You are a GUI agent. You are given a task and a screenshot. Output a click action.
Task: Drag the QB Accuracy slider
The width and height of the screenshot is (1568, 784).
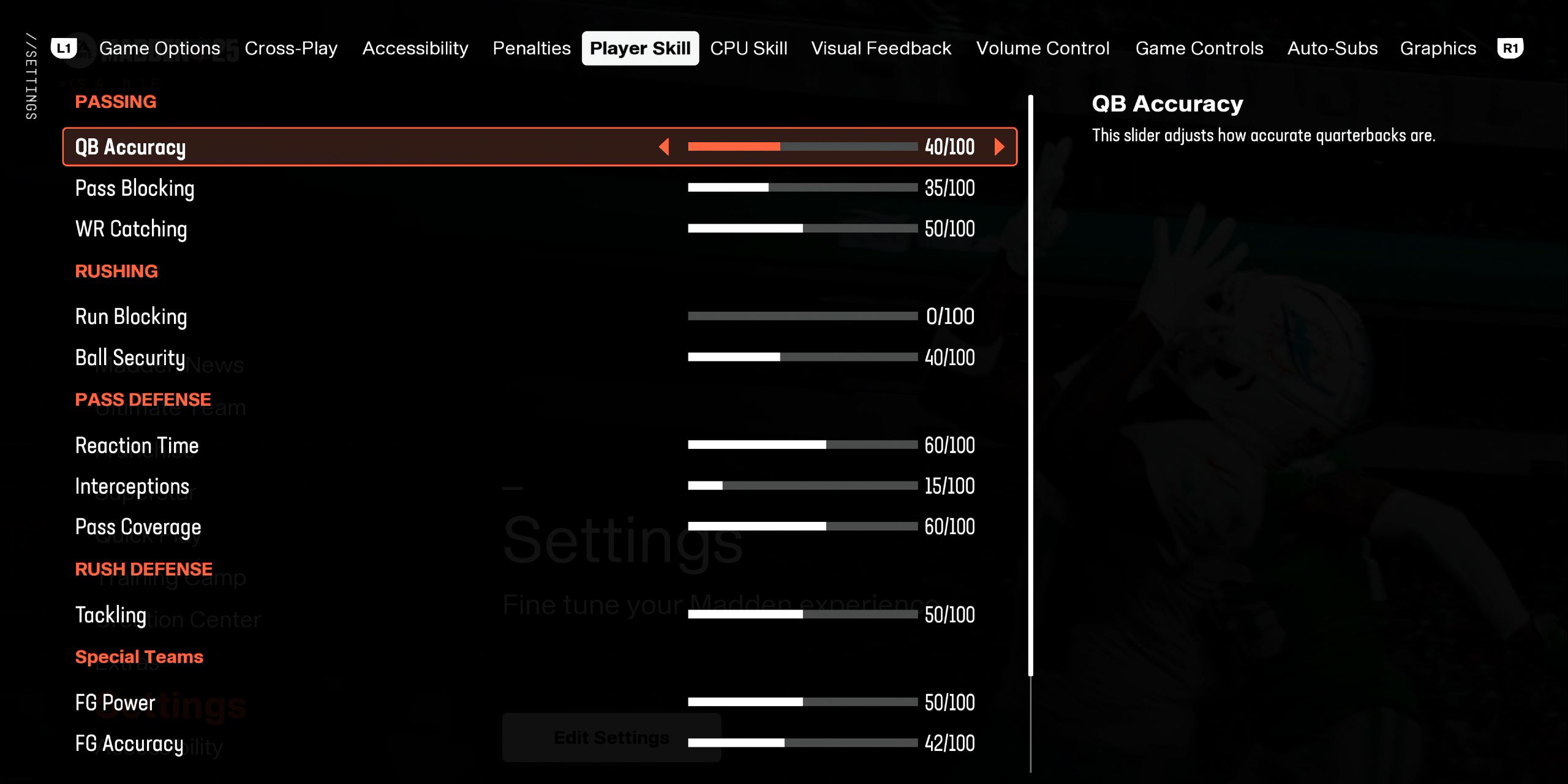(780, 147)
